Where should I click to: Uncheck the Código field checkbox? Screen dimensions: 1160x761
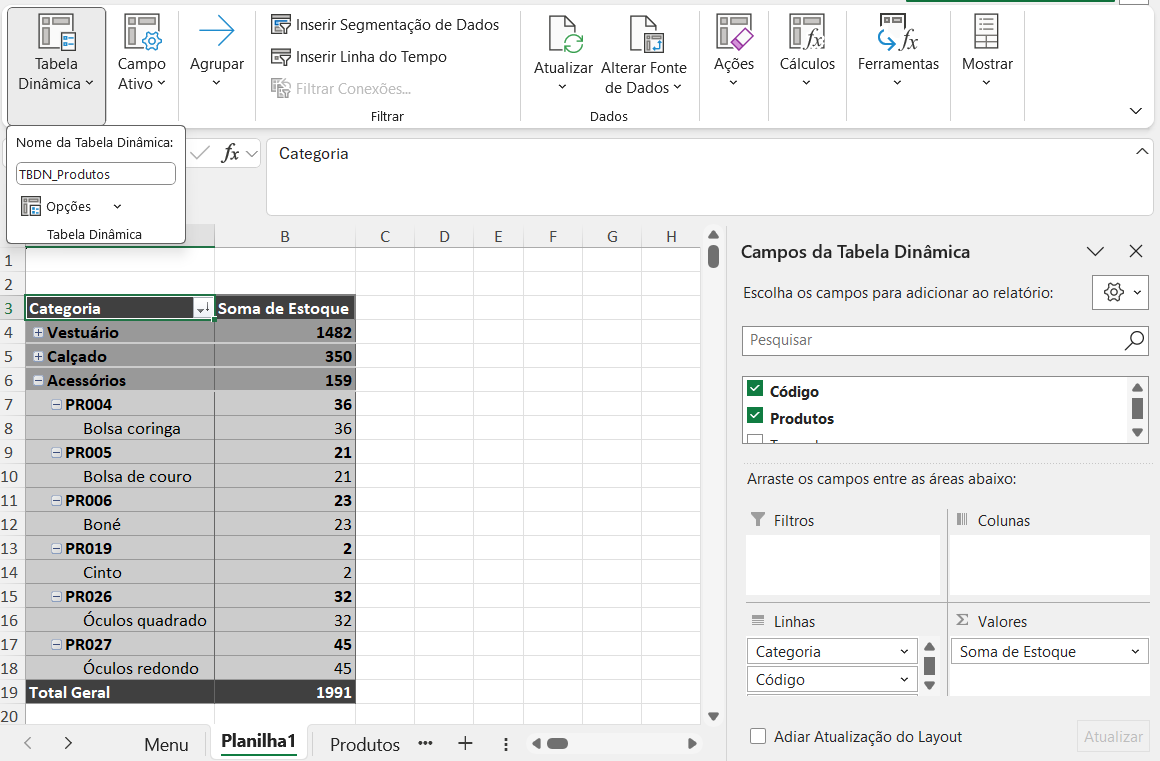(x=755, y=390)
